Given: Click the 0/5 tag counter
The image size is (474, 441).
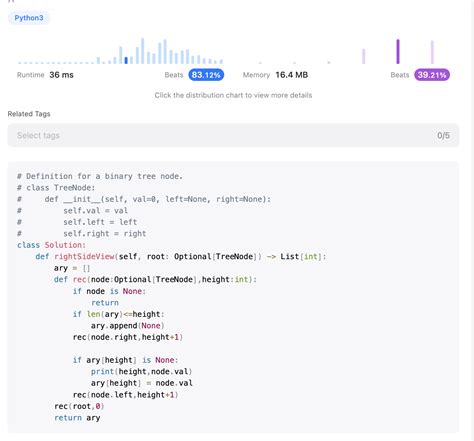Looking at the screenshot, I should pyautogui.click(x=443, y=135).
